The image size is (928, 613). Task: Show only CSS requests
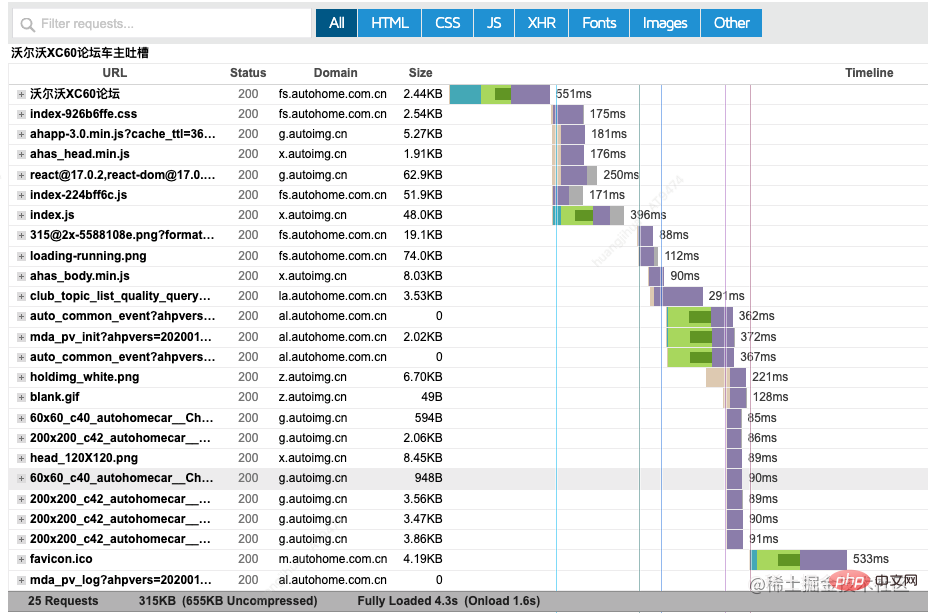pyautogui.click(x=447, y=23)
